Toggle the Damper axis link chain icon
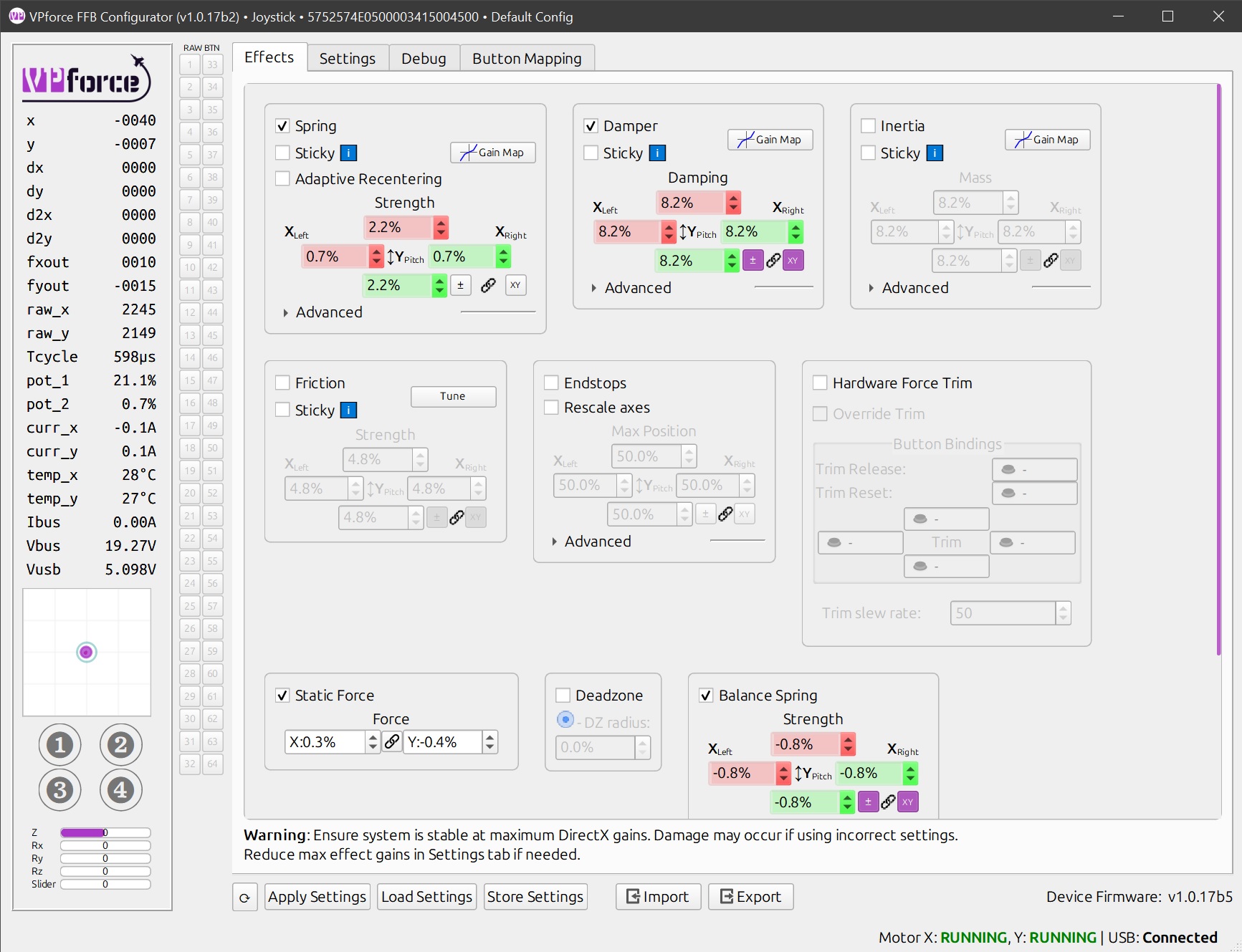 [x=773, y=260]
